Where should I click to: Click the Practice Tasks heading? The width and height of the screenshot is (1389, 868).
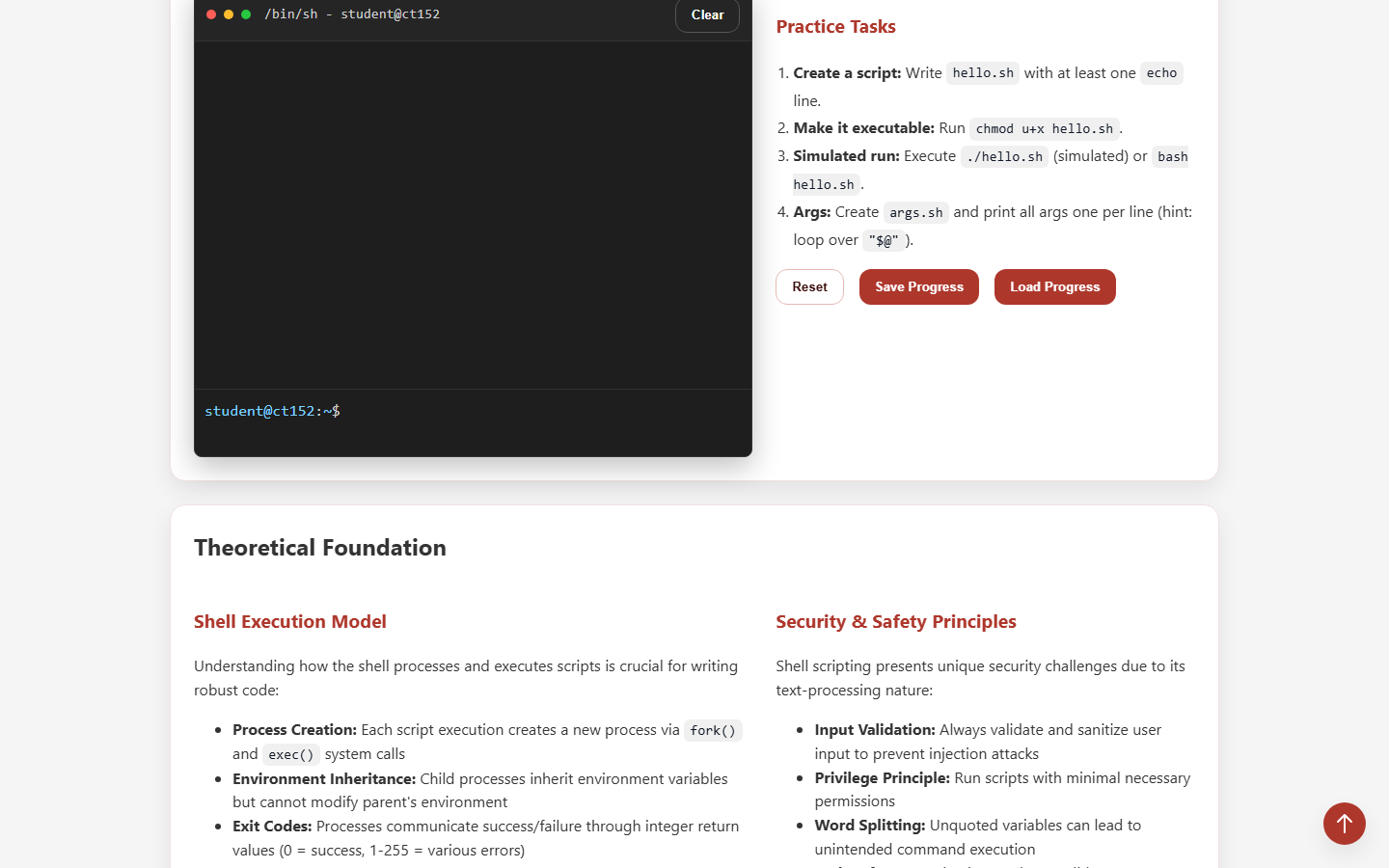[835, 27]
